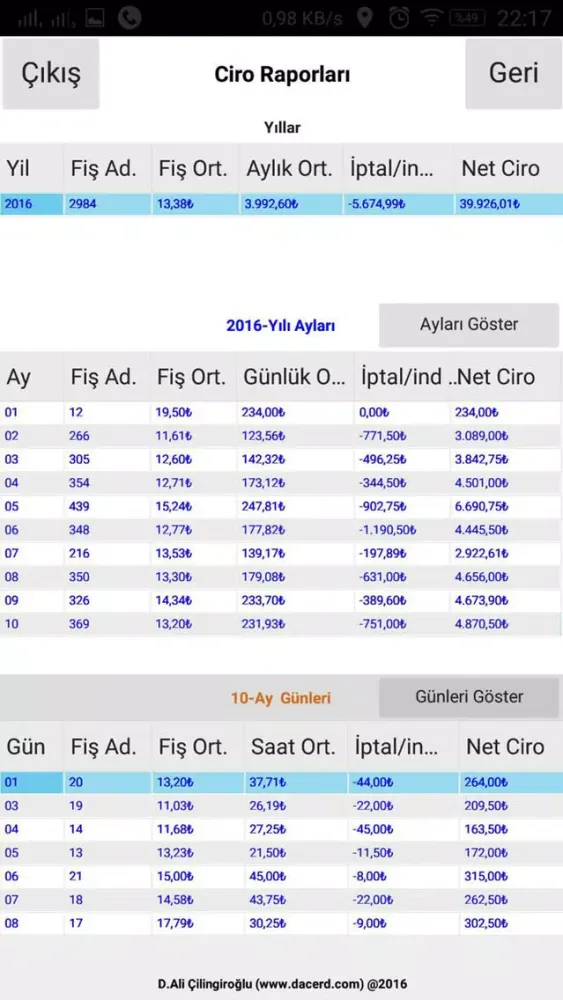The width and height of the screenshot is (563, 1000).
Task: Select month 05 row
Action: (281, 506)
